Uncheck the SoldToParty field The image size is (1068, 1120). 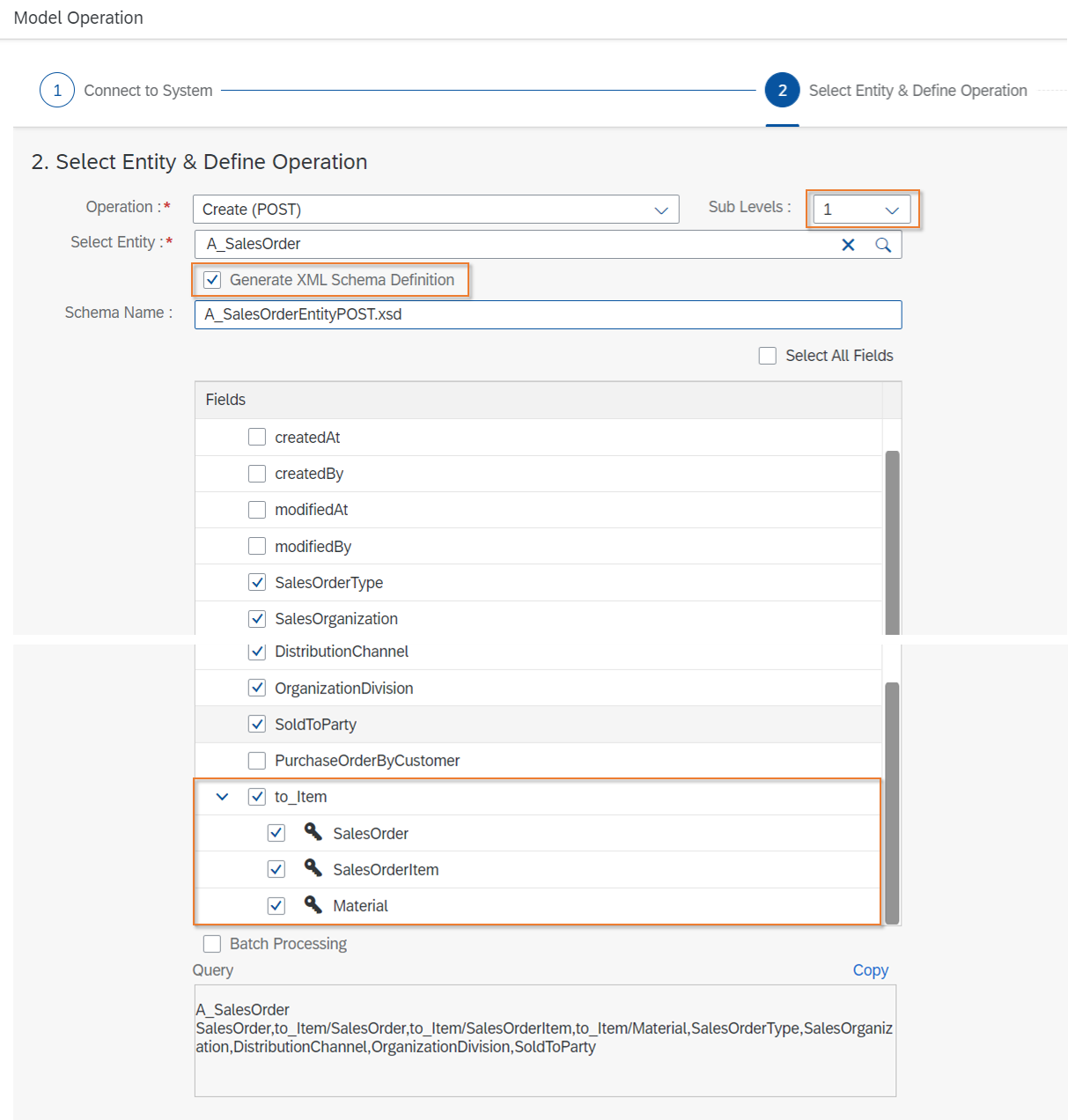(x=257, y=724)
